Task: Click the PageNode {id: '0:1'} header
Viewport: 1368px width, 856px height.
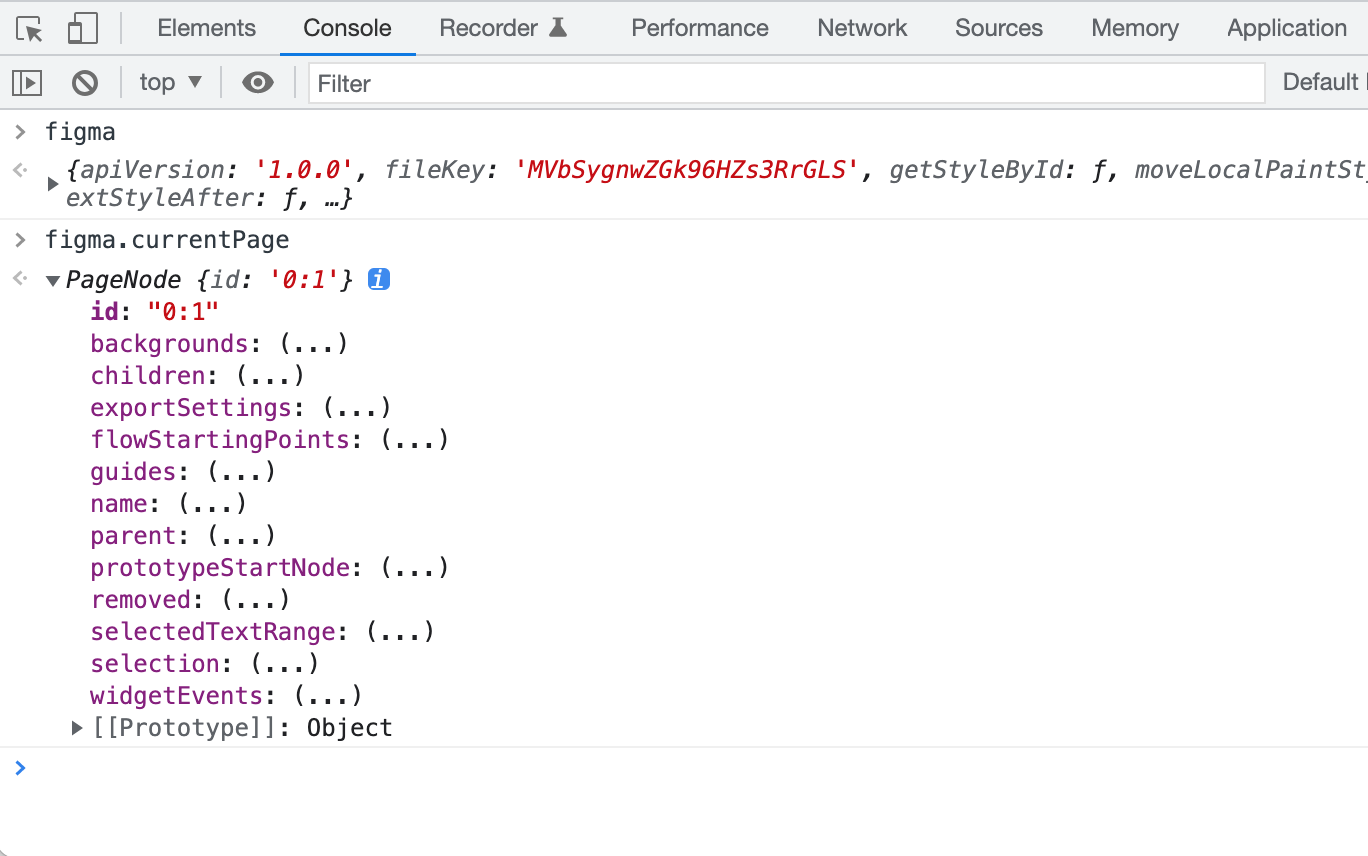Action: coord(209,281)
